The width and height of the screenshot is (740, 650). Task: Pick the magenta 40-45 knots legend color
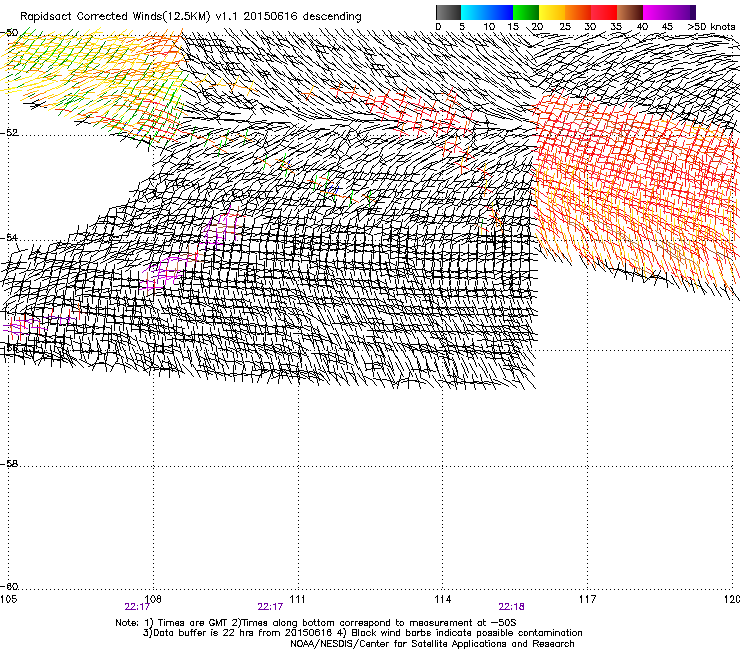click(656, 12)
